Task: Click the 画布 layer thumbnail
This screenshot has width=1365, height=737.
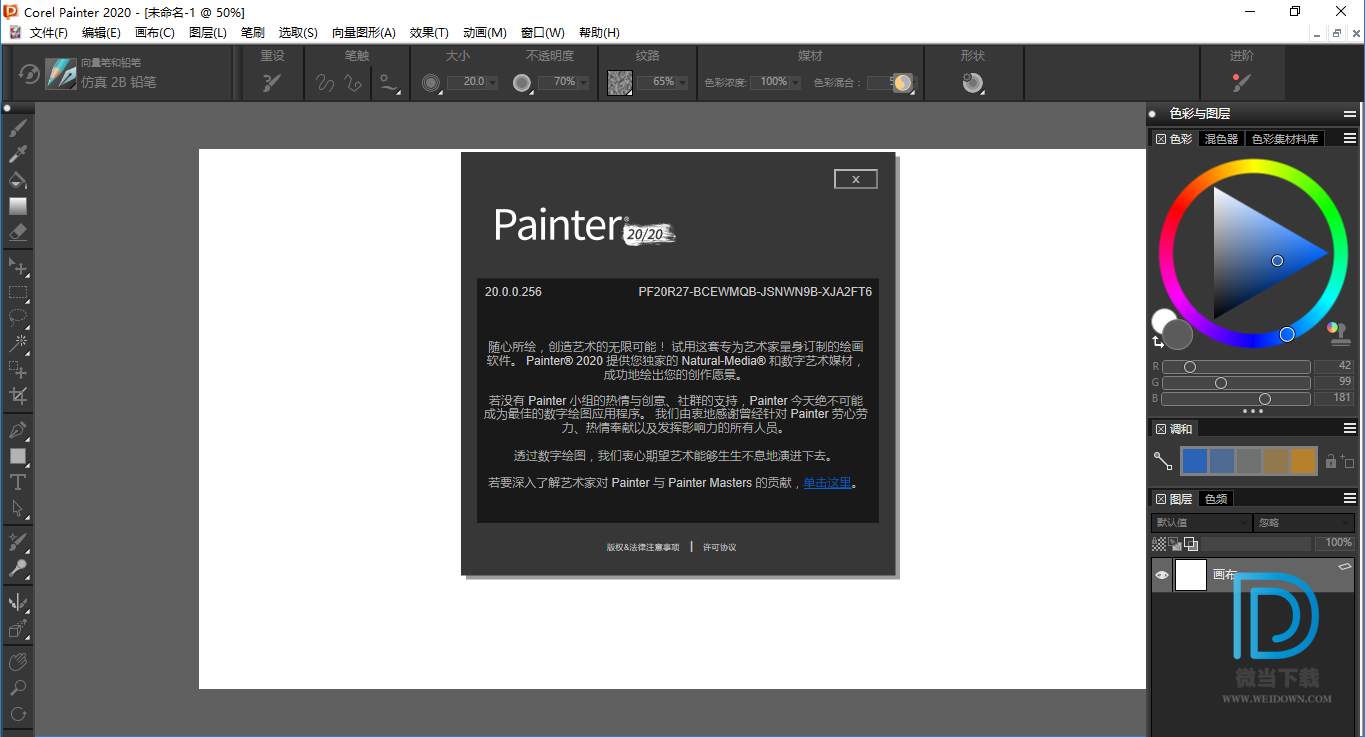Action: click(x=1191, y=575)
